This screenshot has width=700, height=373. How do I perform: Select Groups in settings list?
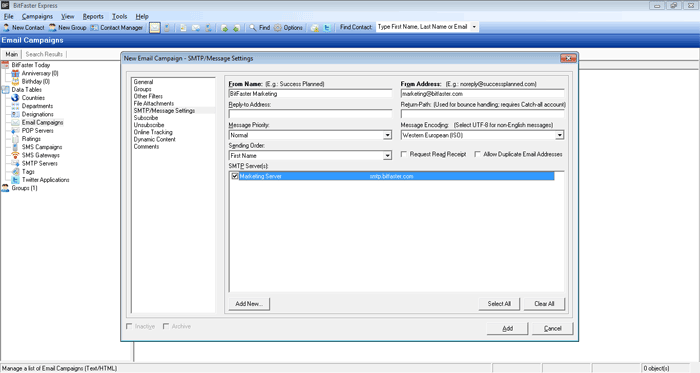pos(142,89)
